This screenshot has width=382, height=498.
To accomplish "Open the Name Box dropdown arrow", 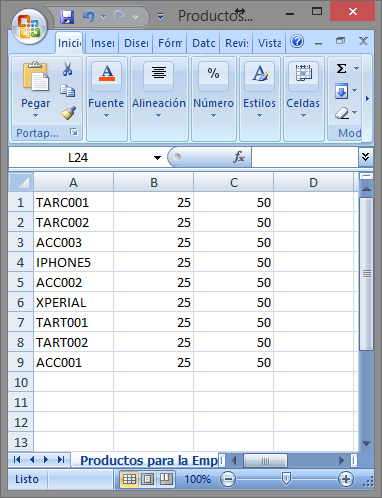I will (157, 158).
